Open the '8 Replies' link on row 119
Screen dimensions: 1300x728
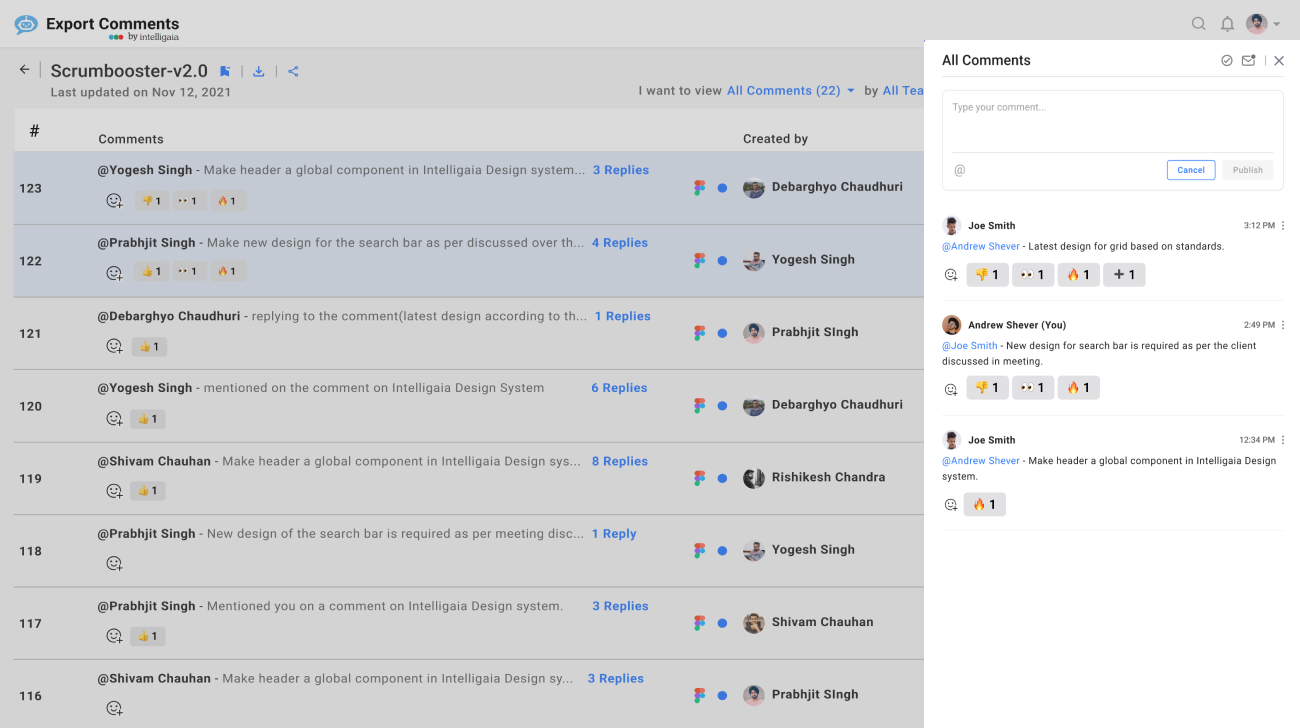coord(620,461)
